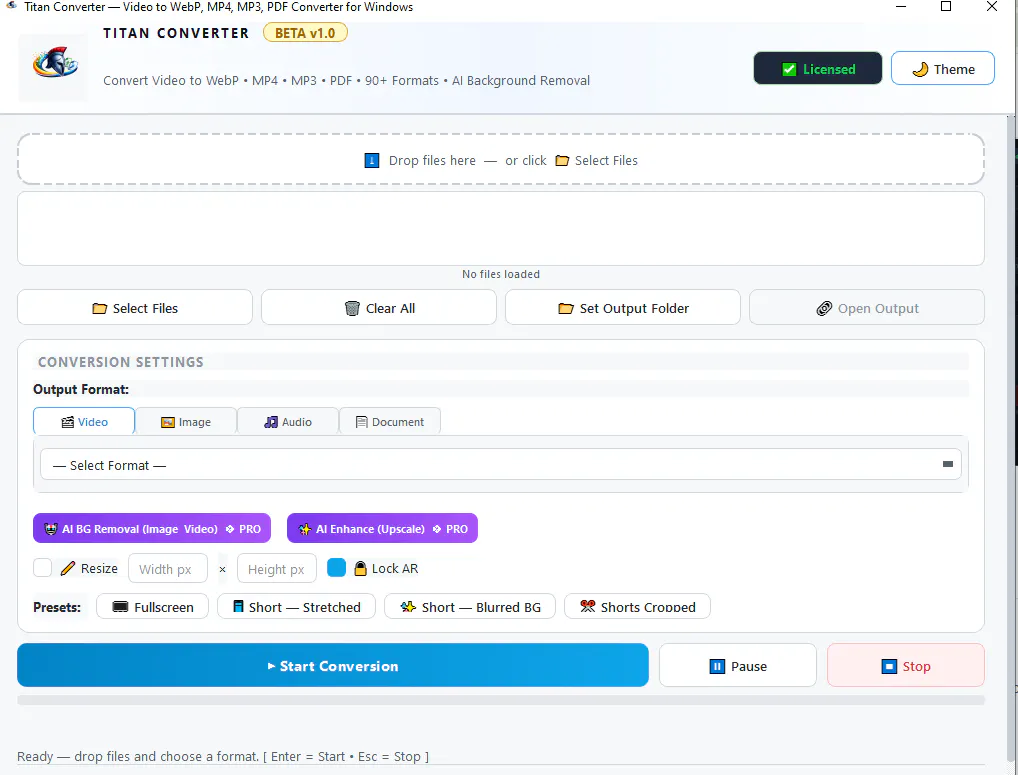Apply the Short — Stretched preset
The height and width of the screenshot is (775, 1018).
(297, 607)
